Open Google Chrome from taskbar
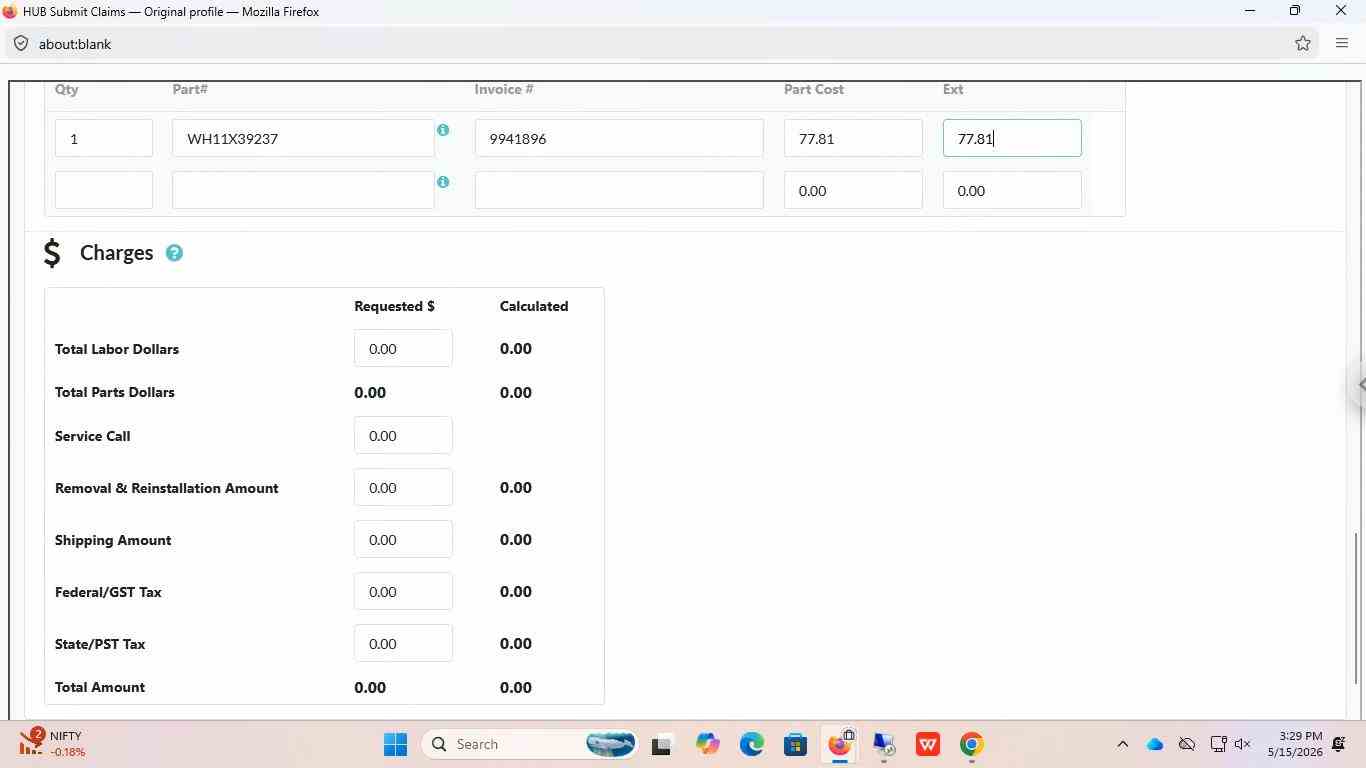1366x768 pixels. coord(971,744)
